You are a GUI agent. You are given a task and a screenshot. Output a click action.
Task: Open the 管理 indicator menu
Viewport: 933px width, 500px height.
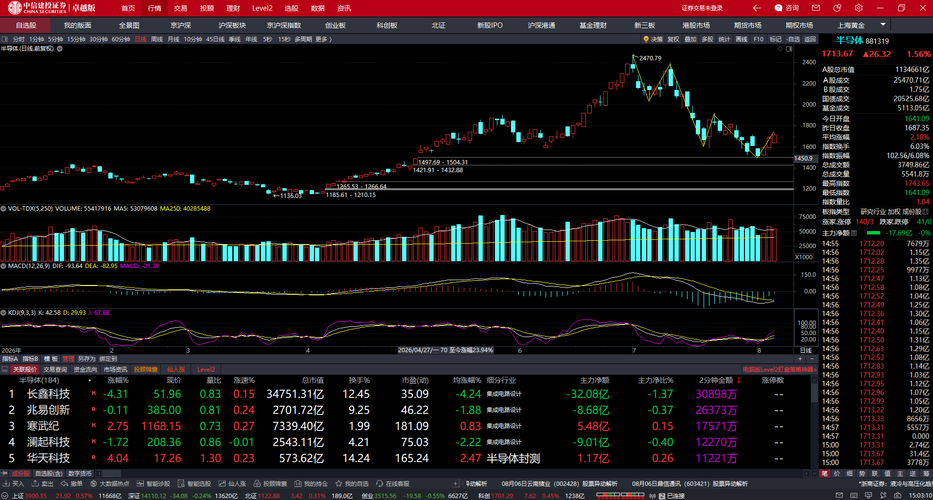pyautogui.click(x=68, y=359)
